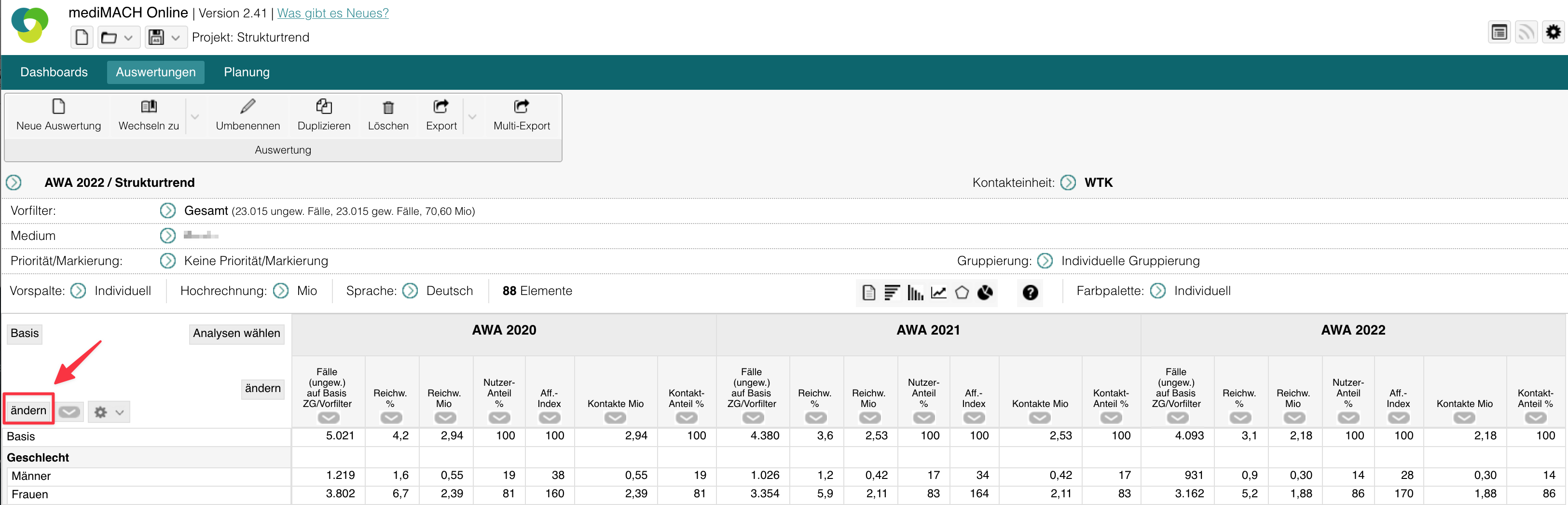Open the save options dropdown arrow
This screenshot has height=505, width=1568.
point(176,38)
